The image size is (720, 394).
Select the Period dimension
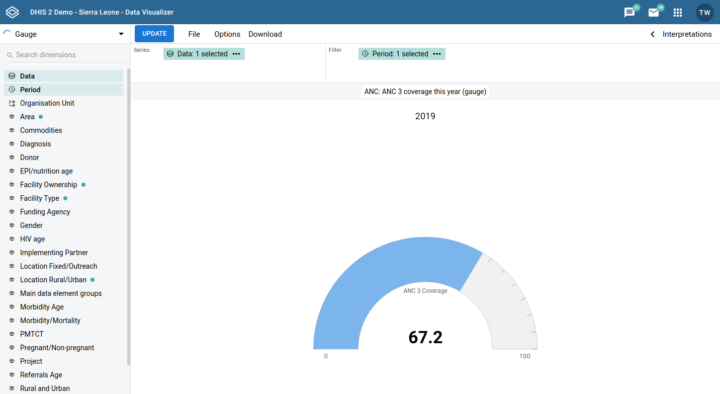point(64,90)
